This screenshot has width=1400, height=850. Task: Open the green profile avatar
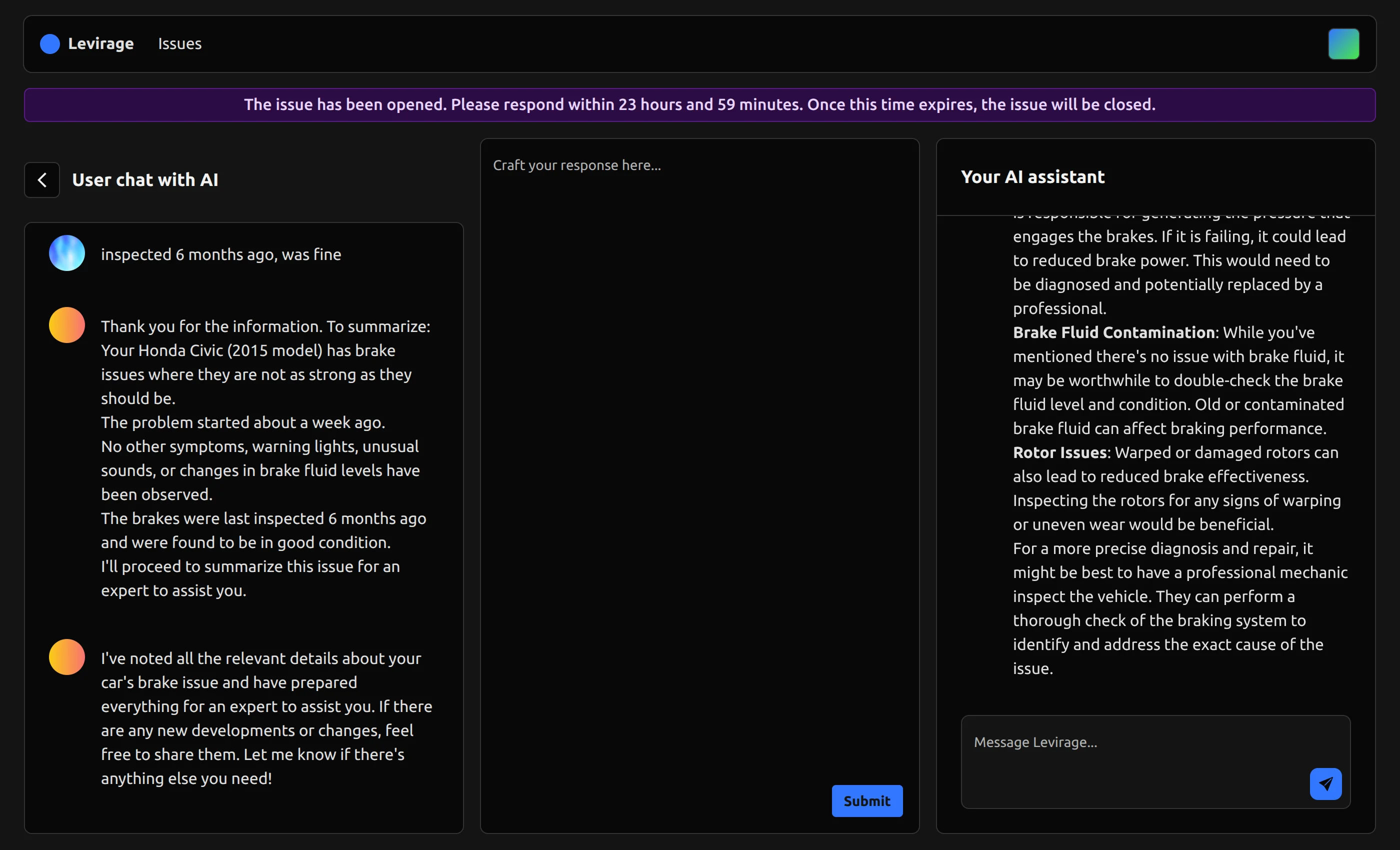pos(1343,44)
